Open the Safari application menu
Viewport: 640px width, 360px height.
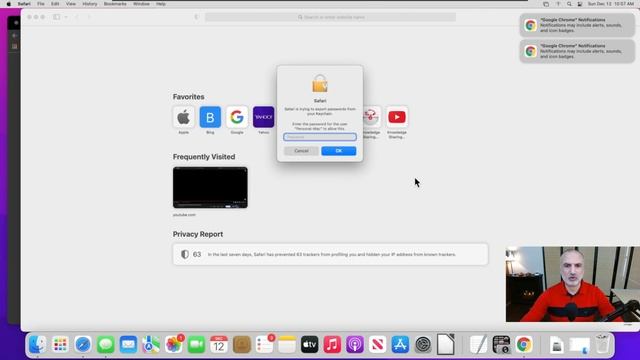click(24, 4)
